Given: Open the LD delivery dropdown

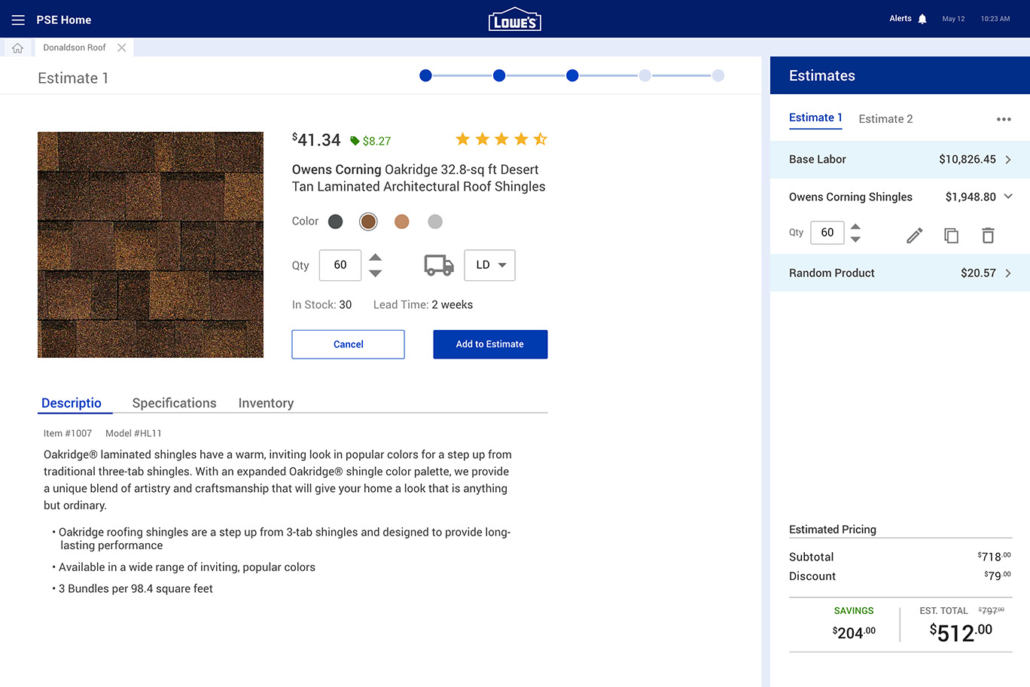Looking at the screenshot, I should [x=489, y=265].
